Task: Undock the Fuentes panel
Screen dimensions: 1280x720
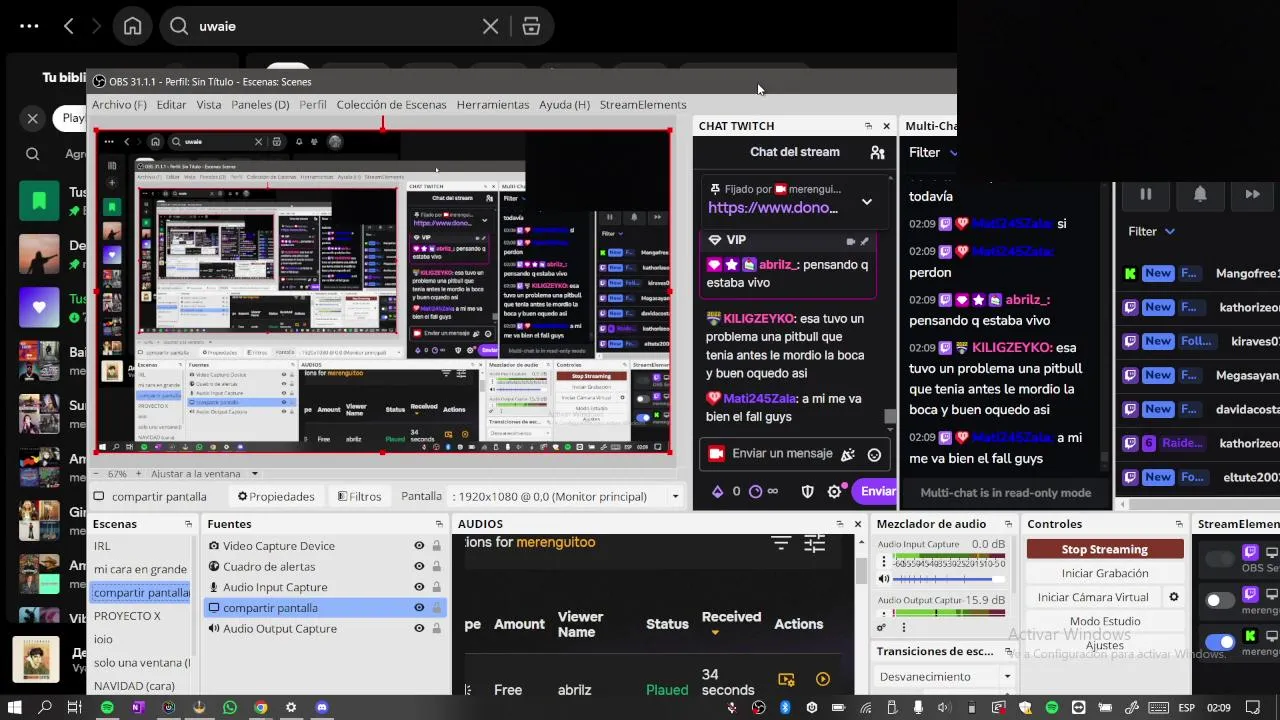Action: 439,524
